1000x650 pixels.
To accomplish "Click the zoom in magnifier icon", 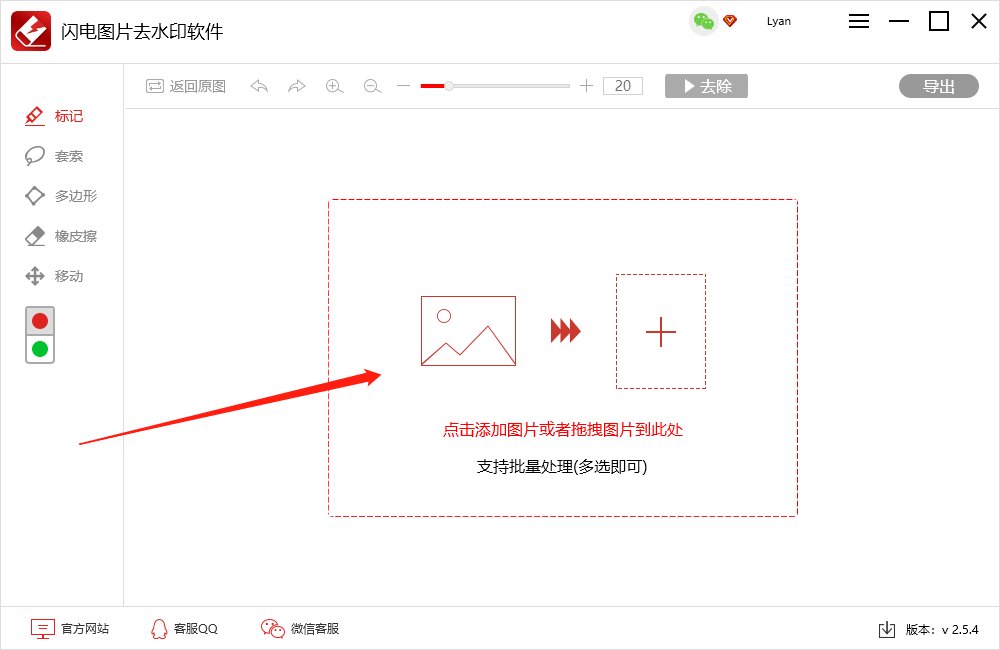I will 334,86.
